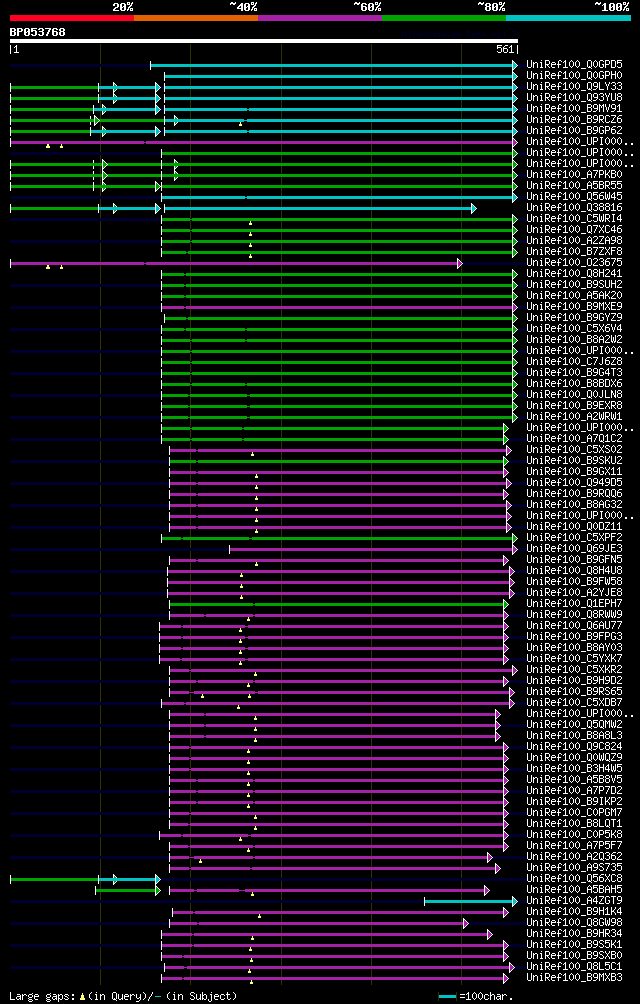Select hit UniRef100_Q1EPH7
640x1004 pixels.
pyautogui.click(x=574, y=603)
